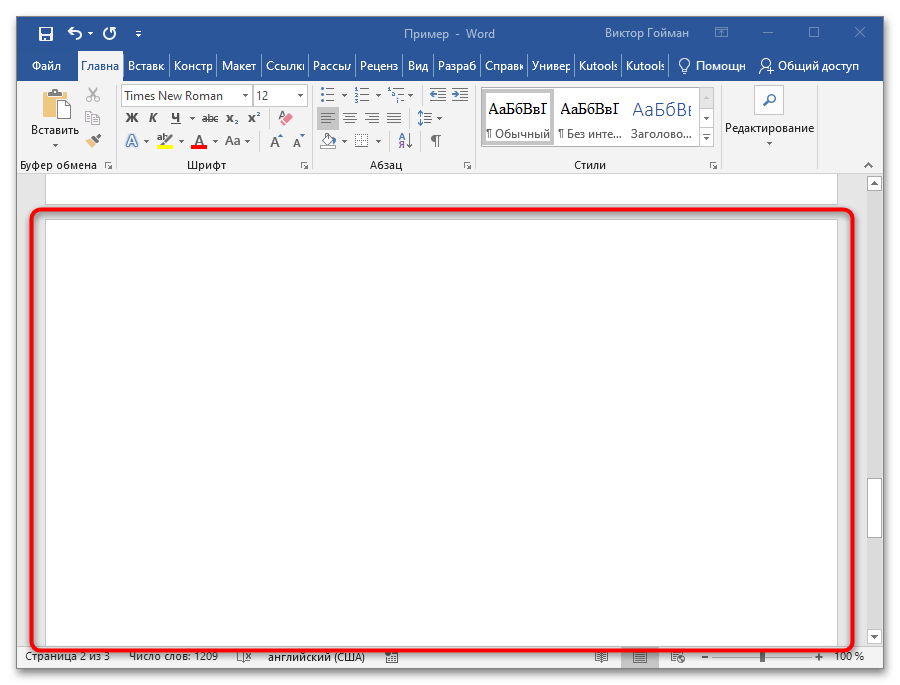Toggle underline (Ч) formatting
The width and height of the screenshot is (900, 685).
tap(176, 118)
